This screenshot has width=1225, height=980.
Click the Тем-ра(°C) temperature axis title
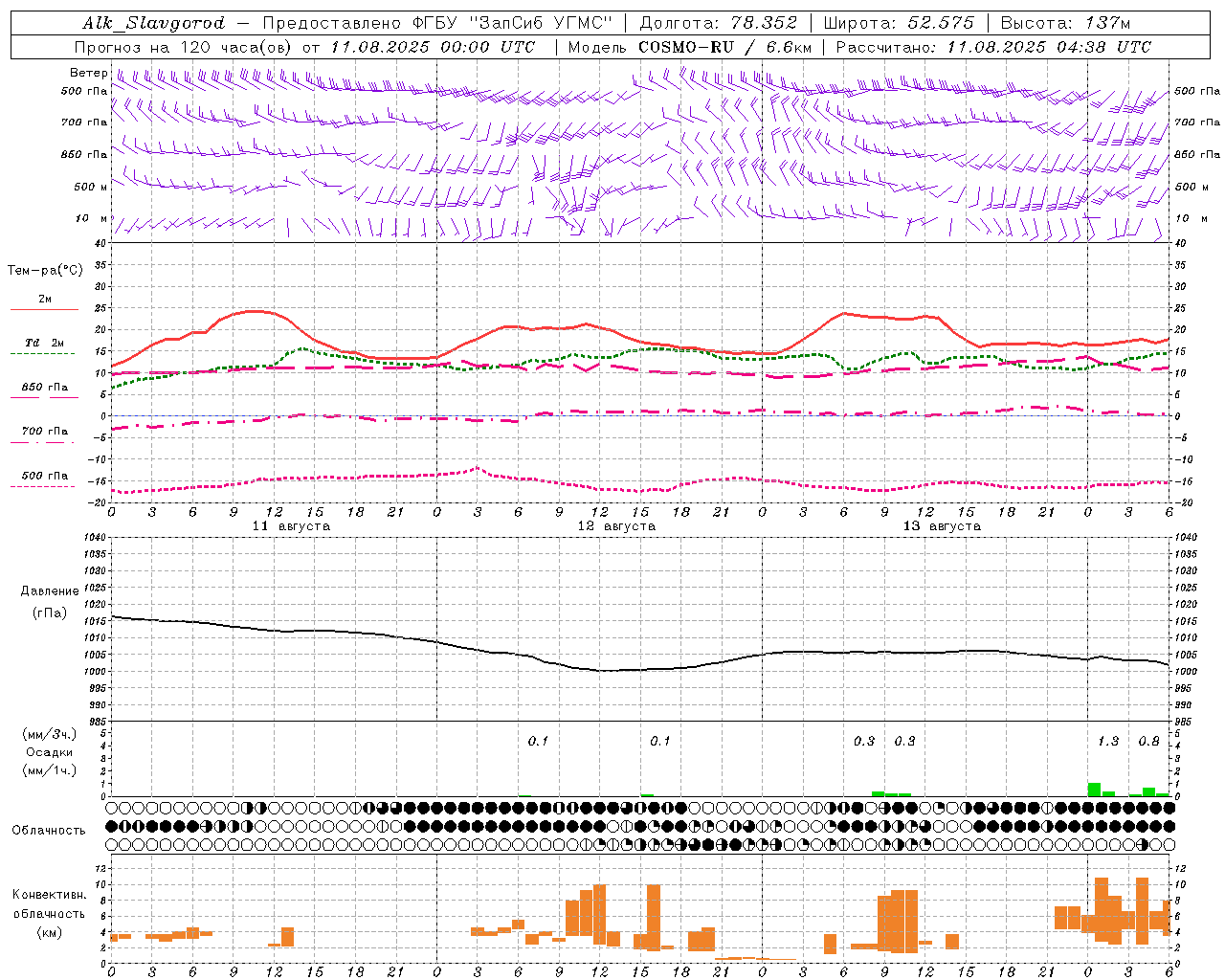(45, 271)
